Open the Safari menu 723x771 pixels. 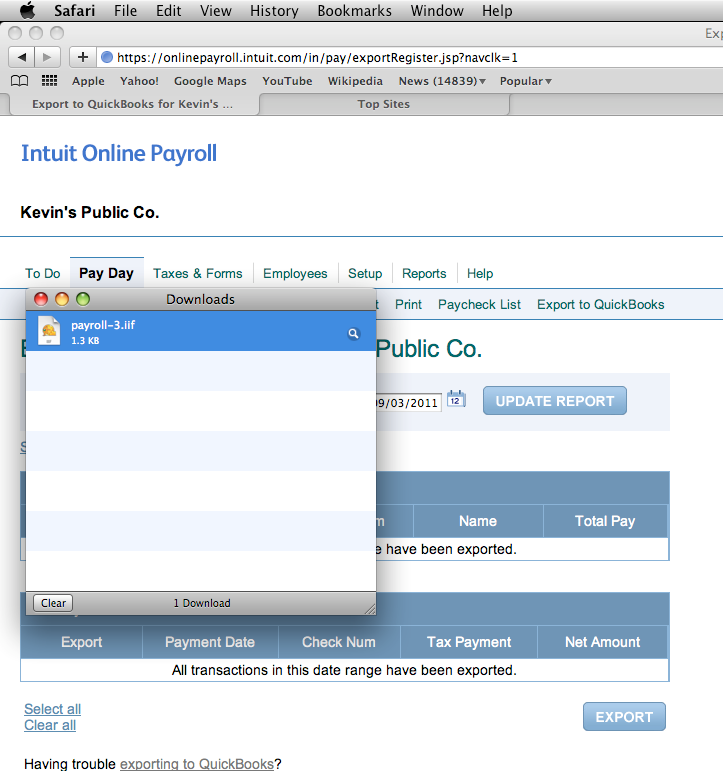(x=74, y=10)
